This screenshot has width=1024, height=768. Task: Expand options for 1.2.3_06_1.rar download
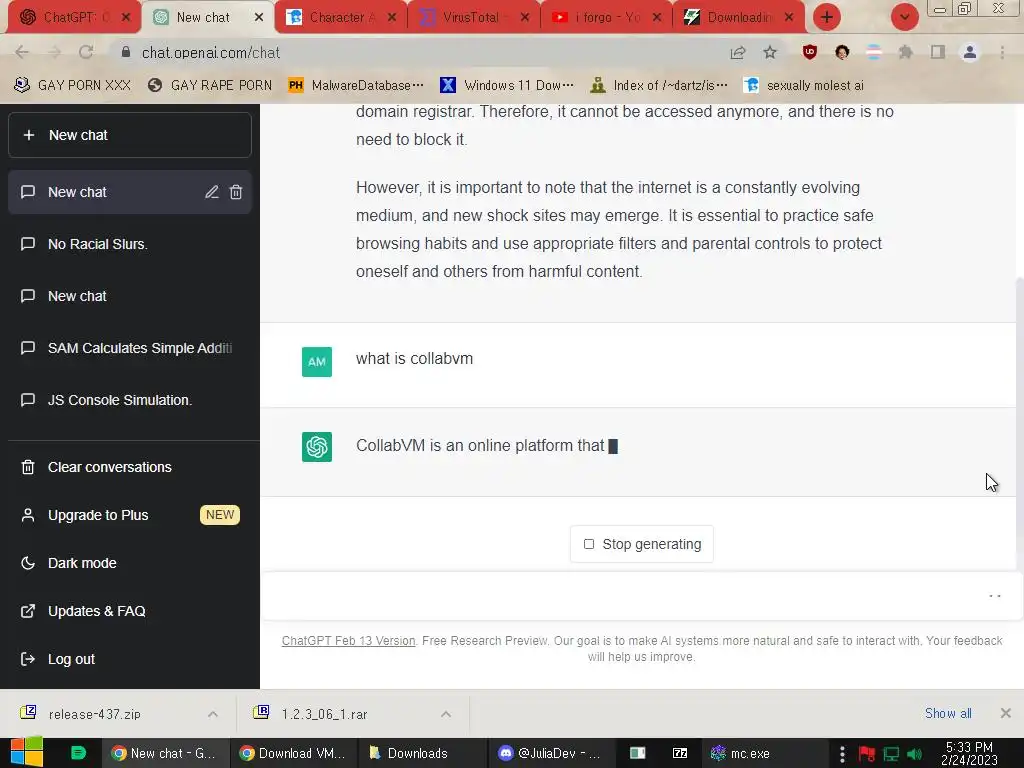(x=446, y=714)
